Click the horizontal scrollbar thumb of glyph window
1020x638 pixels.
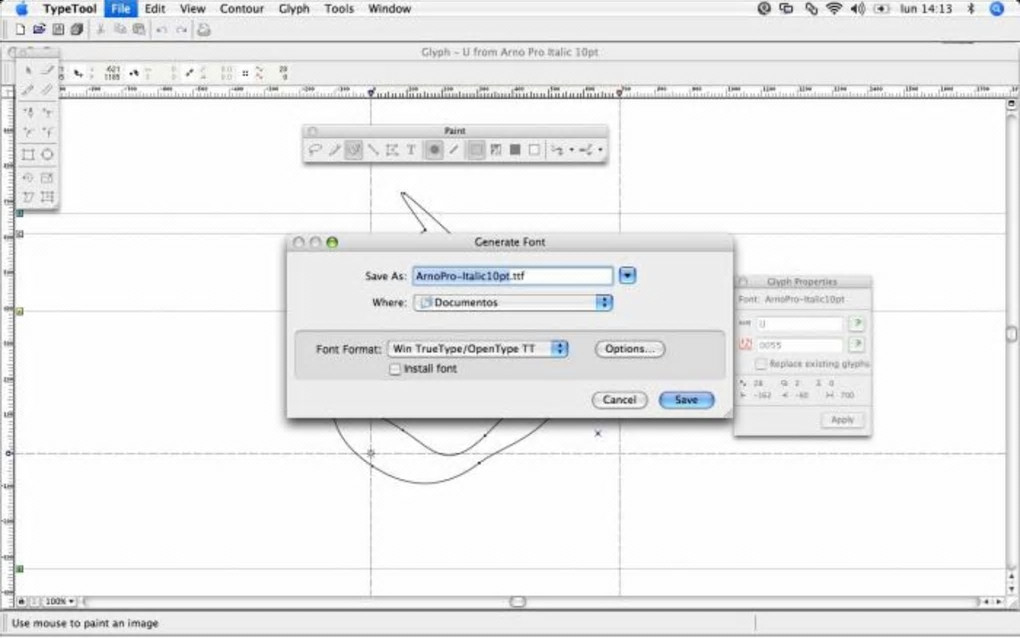pos(518,602)
